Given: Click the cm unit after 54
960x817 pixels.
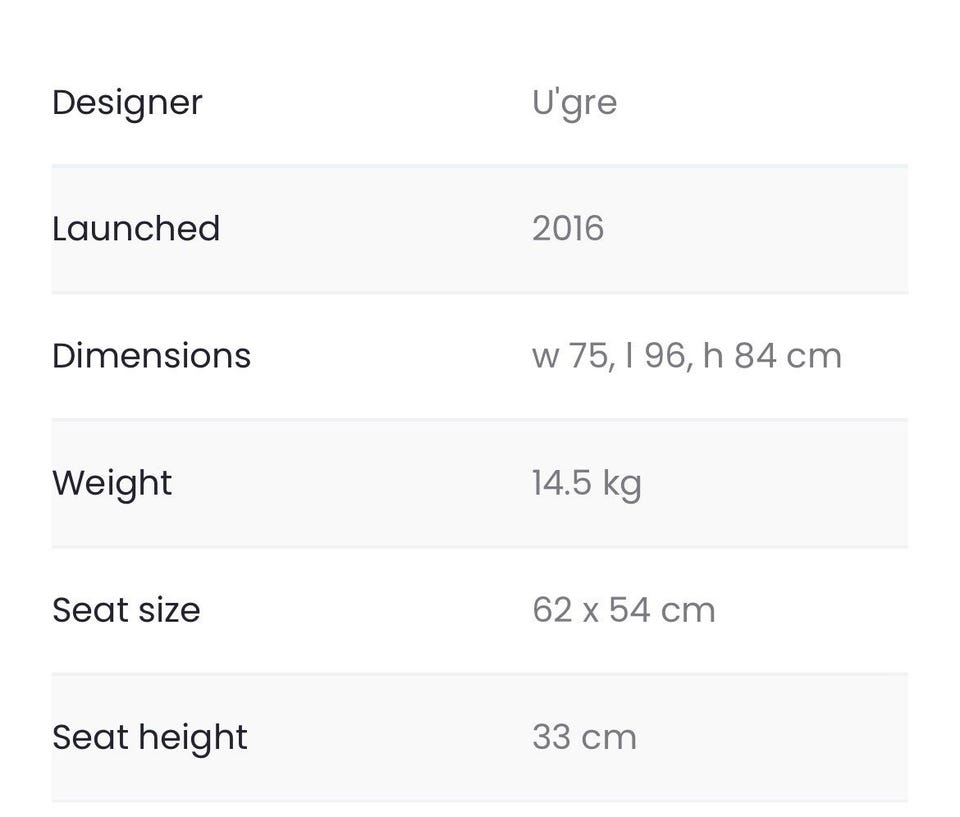Looking at the screenshot, I should coord(688,610).
